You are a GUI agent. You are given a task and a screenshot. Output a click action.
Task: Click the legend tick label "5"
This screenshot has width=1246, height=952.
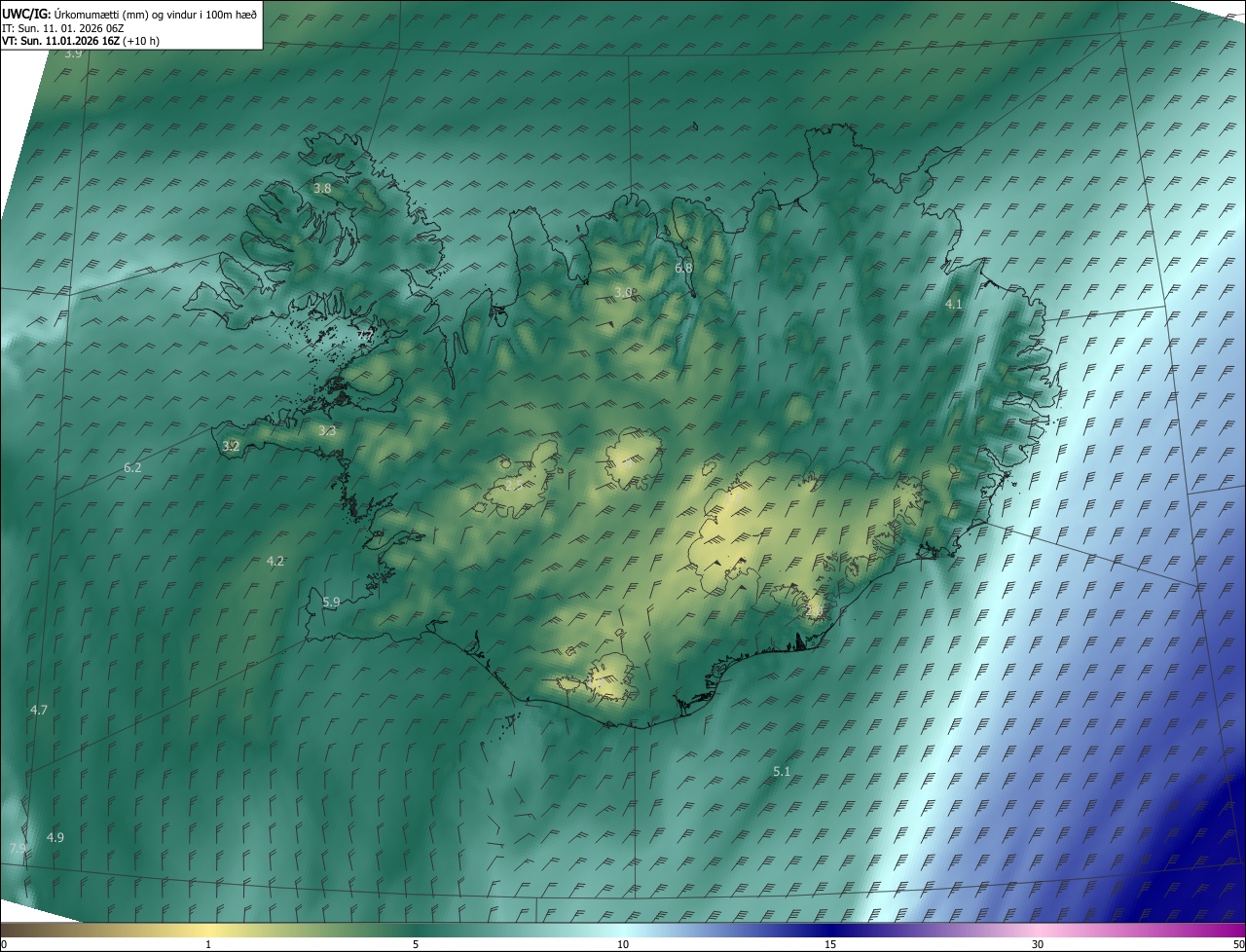(x=416, y=945)
